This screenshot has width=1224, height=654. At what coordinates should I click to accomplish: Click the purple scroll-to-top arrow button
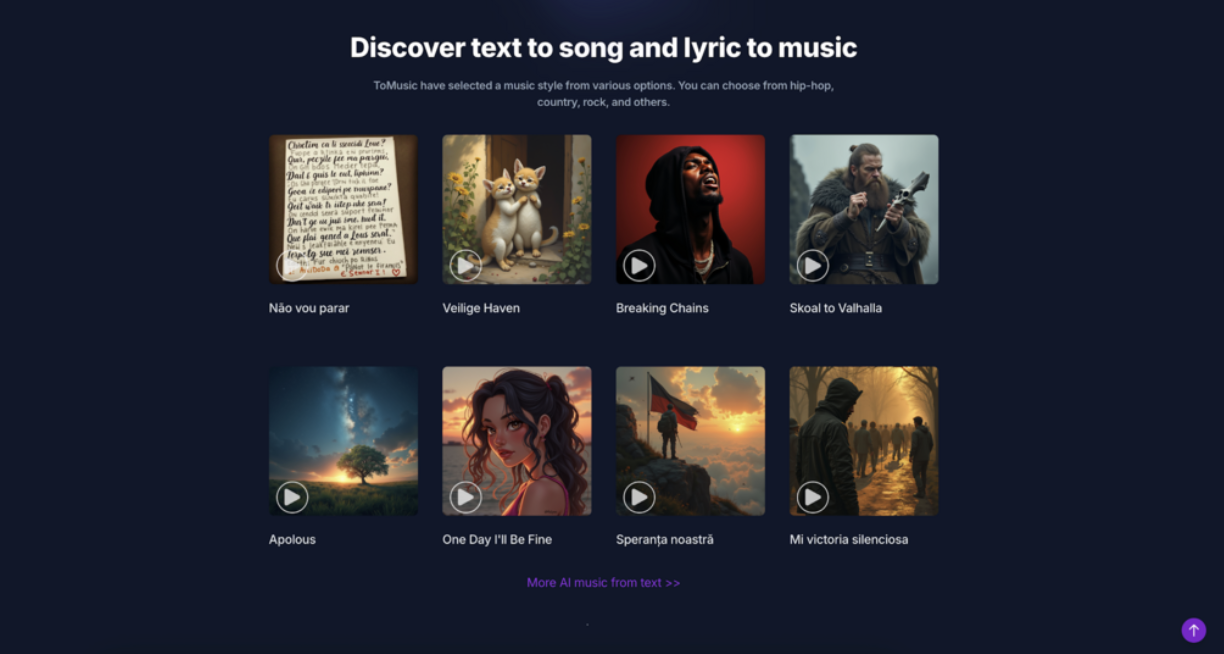coord(1193,630)
